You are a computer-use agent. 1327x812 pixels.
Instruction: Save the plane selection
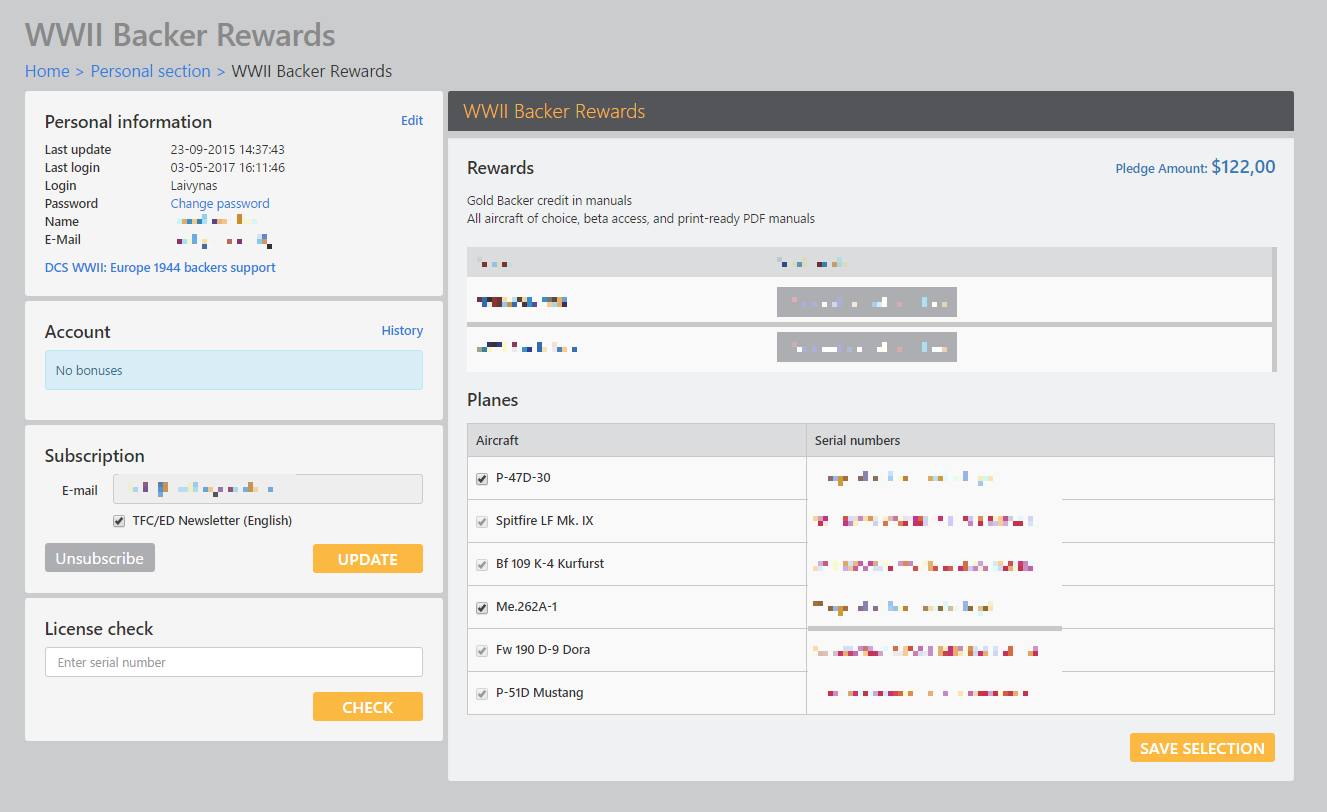click(1202, 748)
